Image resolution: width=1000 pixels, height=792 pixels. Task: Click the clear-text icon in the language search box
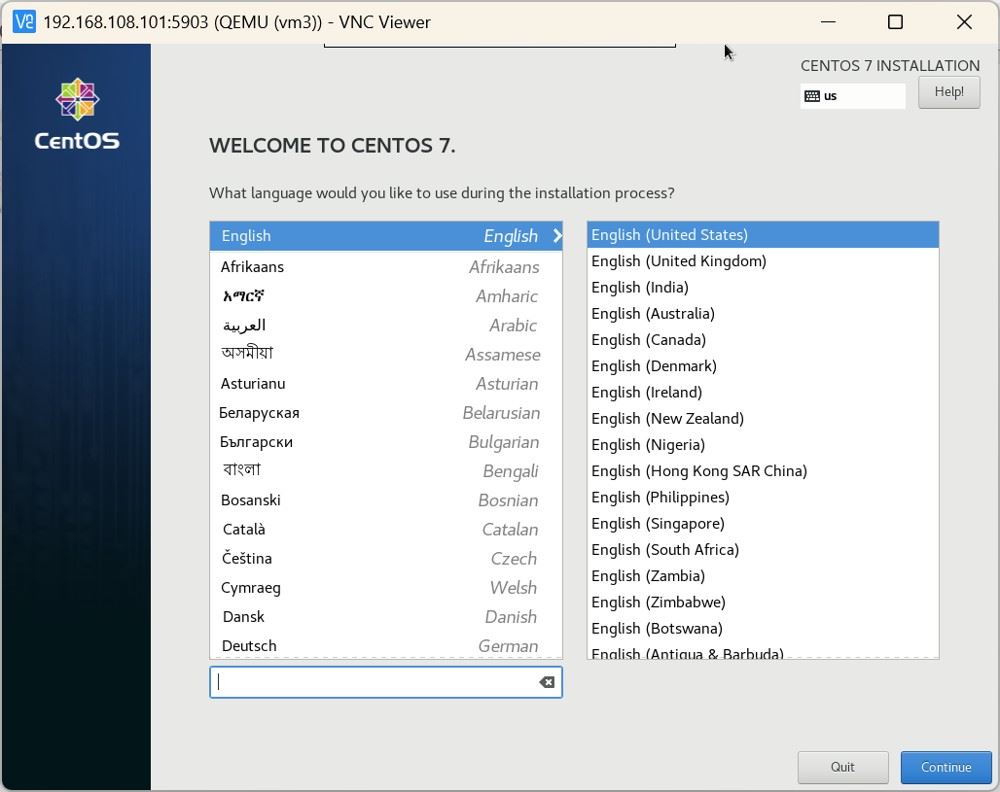(x=547, y=682)
